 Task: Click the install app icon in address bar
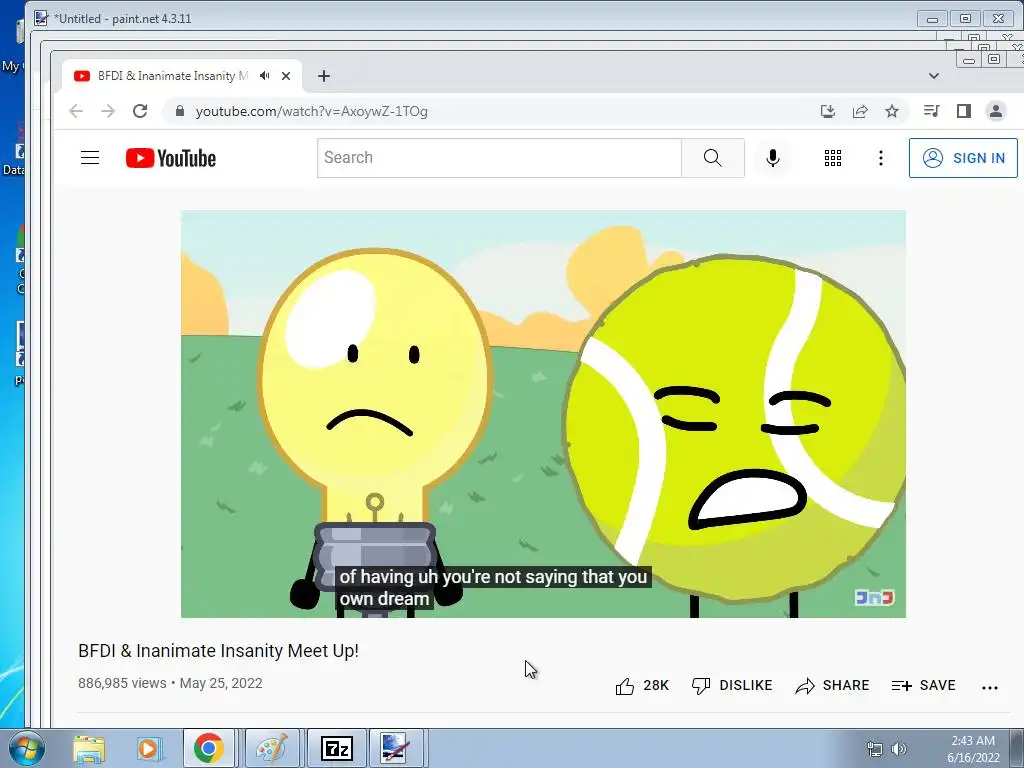[827, 111]
